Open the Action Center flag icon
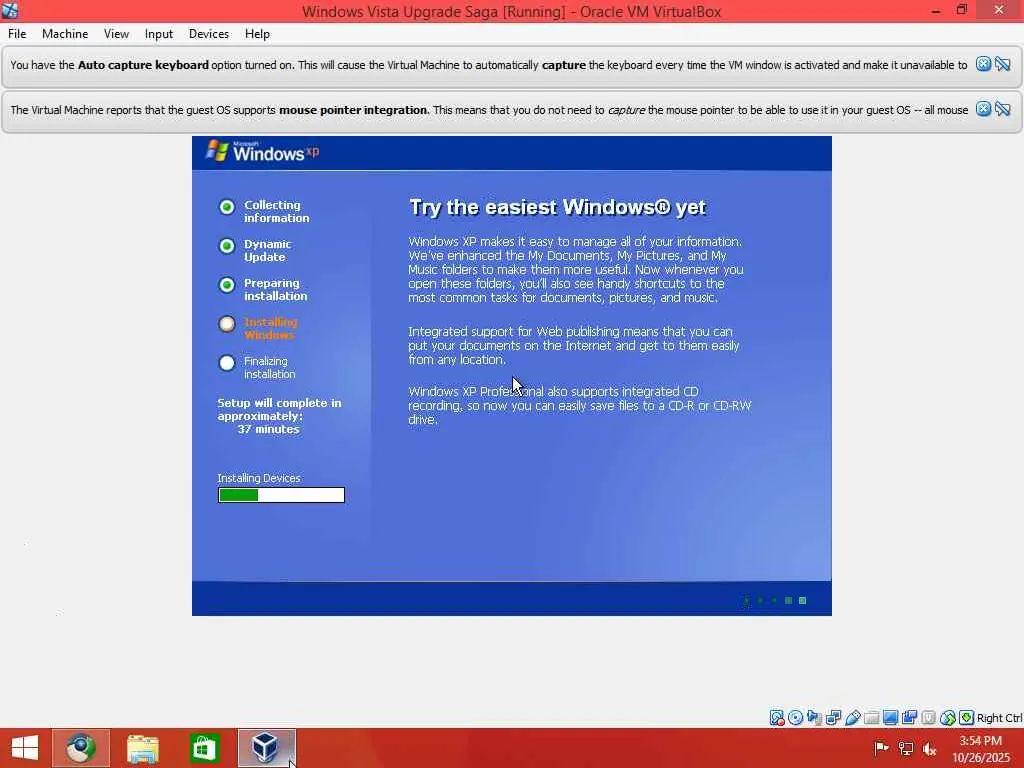Viewport: 1024px width, 768px height. tap(880, 748)
